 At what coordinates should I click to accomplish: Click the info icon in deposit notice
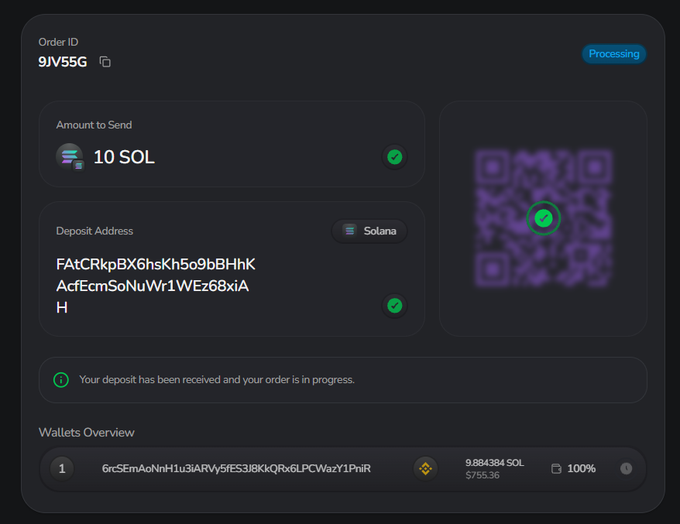pyautogui.click(x=61, y=380)
